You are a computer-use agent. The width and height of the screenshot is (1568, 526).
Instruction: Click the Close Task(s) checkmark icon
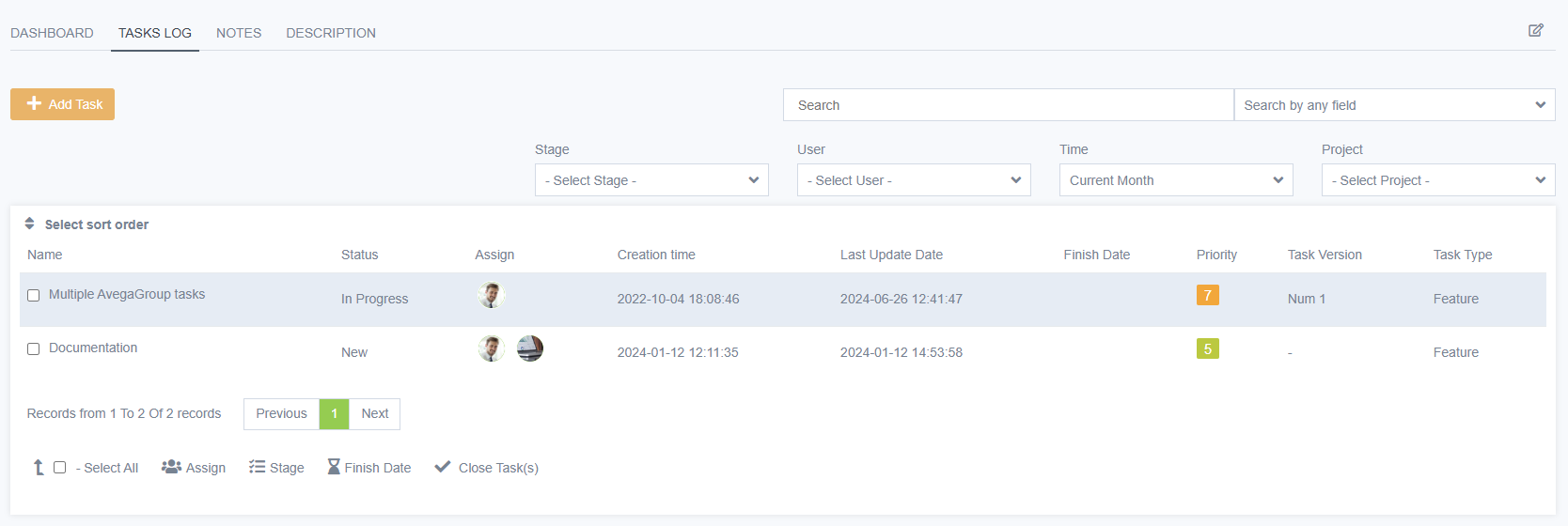click(x=443, y=467)
